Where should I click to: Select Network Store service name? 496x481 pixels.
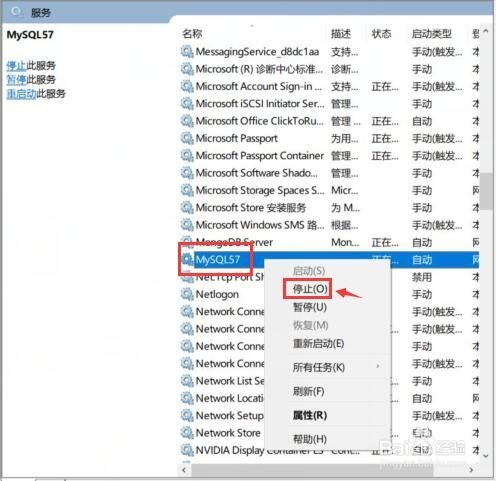point(228,433)
